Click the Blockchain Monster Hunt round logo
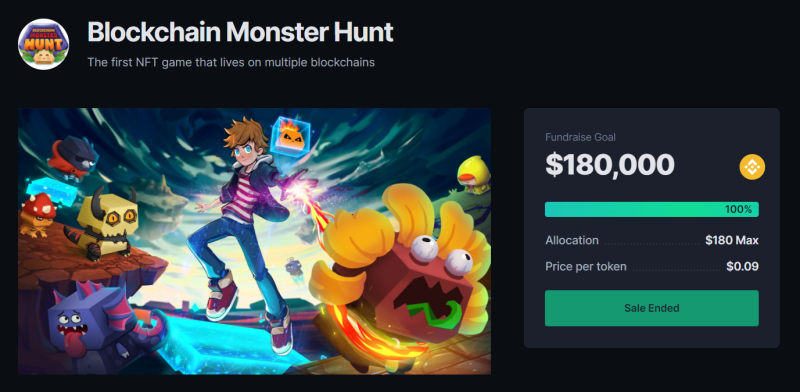This screenshot has width=800, height=392. point(43,44)
